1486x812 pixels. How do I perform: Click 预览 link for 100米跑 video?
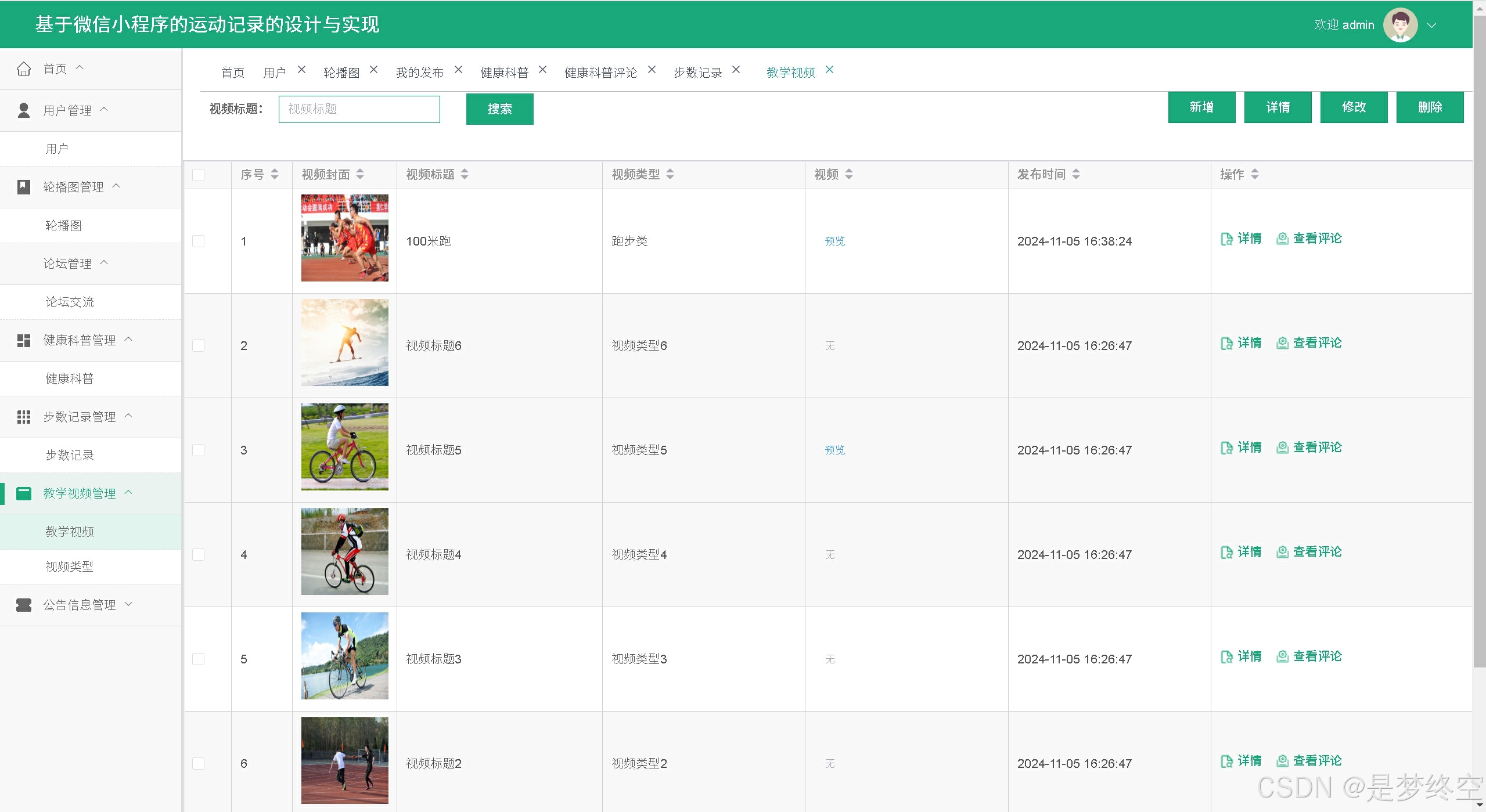click(834, 241)
